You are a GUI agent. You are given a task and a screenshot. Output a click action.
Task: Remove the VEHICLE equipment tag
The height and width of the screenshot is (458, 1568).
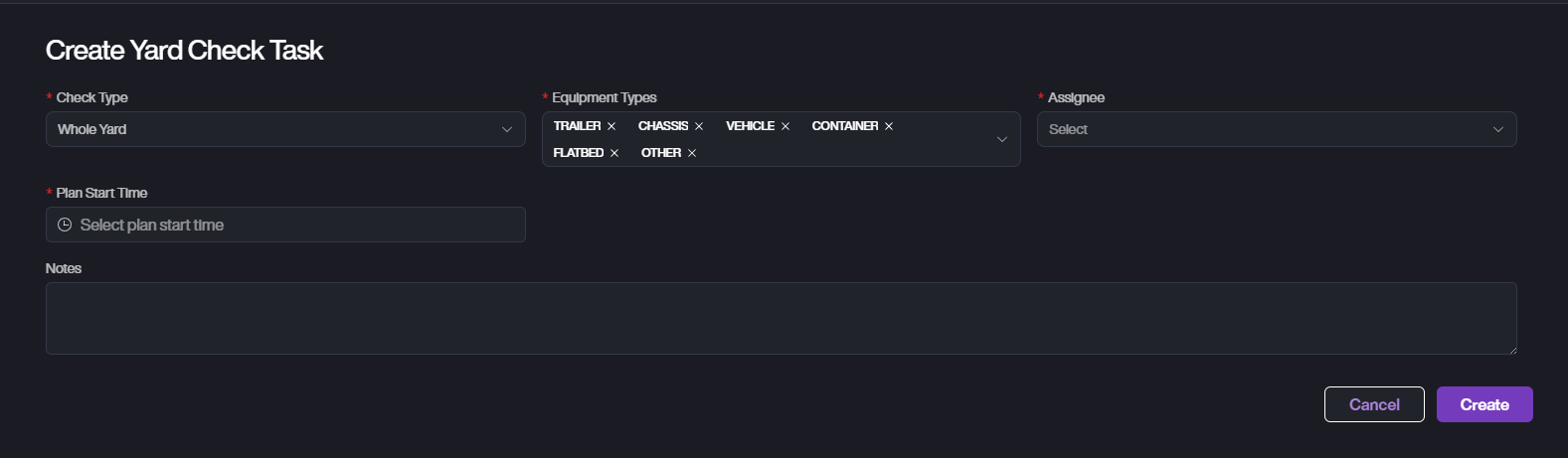[x=785, y=126]
